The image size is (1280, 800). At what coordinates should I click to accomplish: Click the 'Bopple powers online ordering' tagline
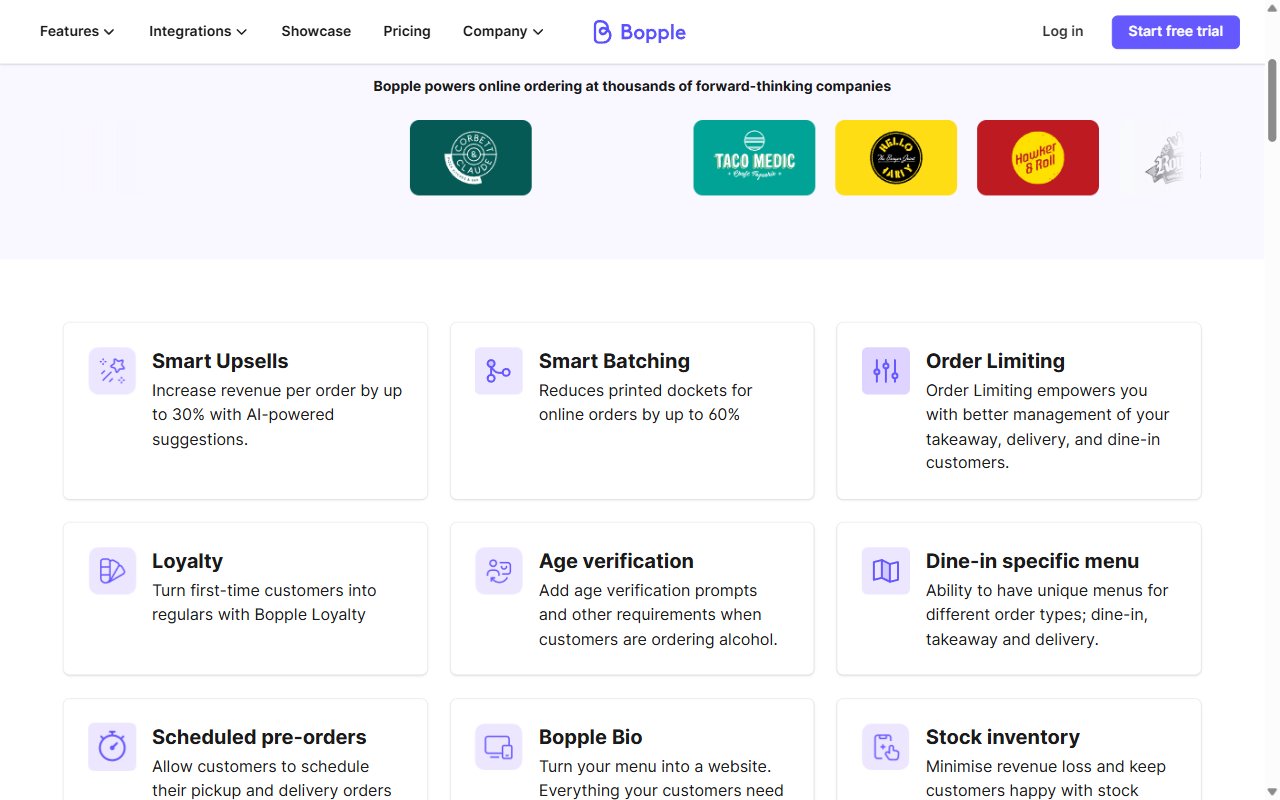[x=632, y=86]
